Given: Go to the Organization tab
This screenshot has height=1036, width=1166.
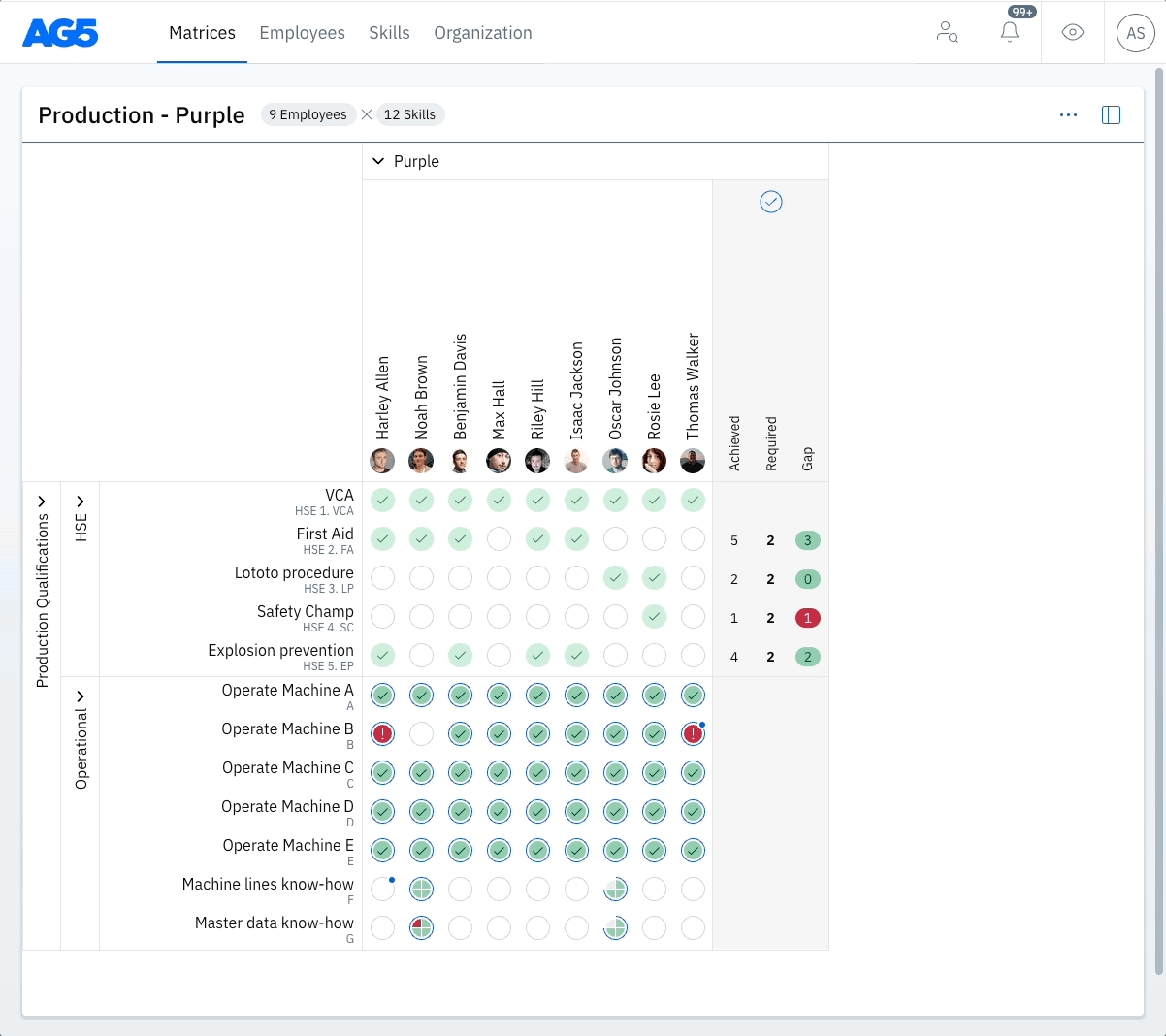Looking at the screenshot, I should pos(482,33).
